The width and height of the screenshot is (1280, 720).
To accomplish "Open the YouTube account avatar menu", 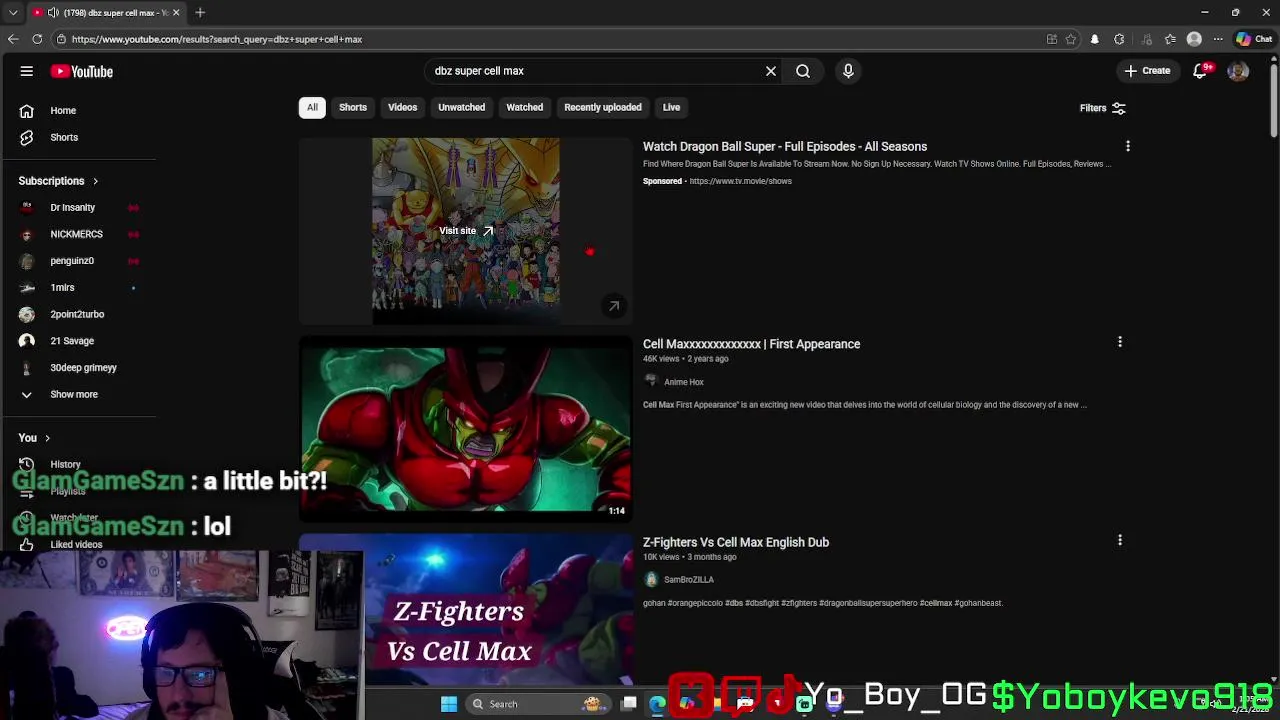I will pos(1238,71).
